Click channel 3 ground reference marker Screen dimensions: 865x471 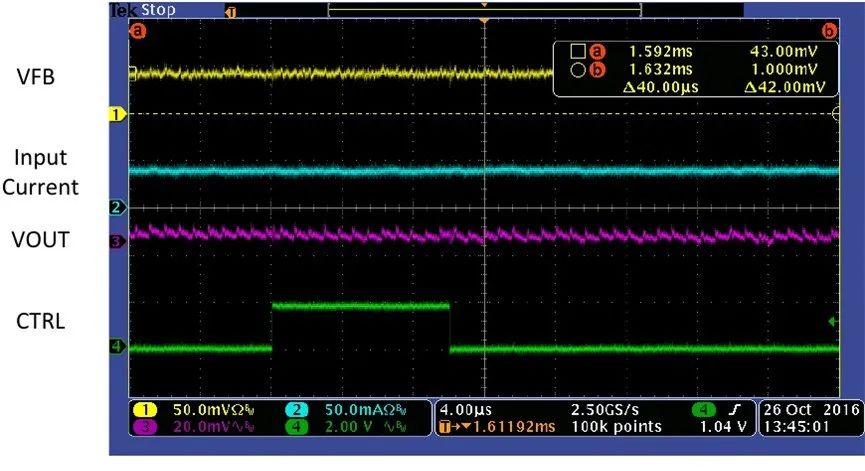[117, 241]
